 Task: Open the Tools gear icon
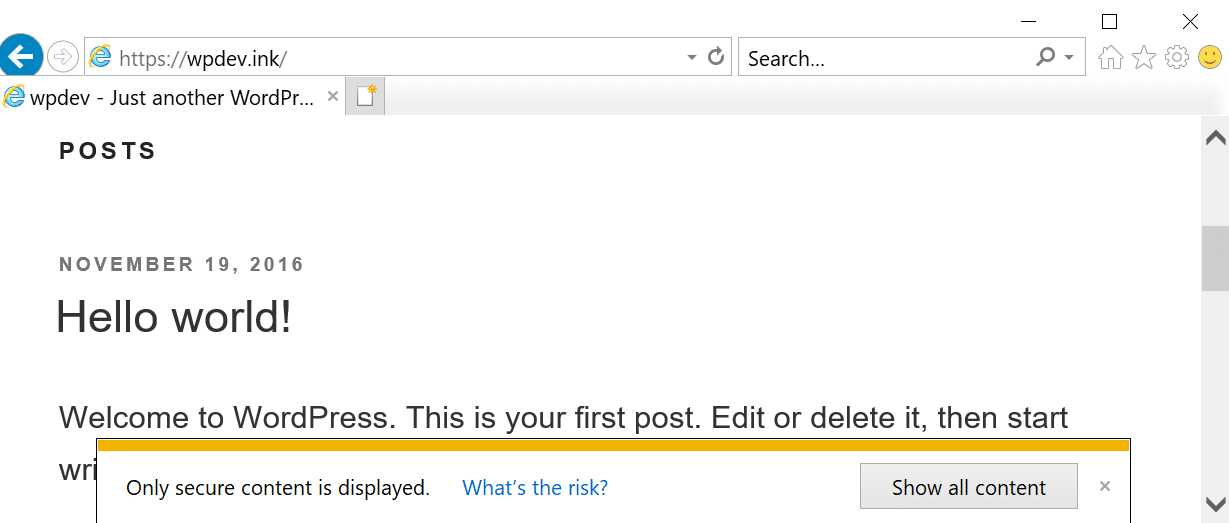(1177, 58)
